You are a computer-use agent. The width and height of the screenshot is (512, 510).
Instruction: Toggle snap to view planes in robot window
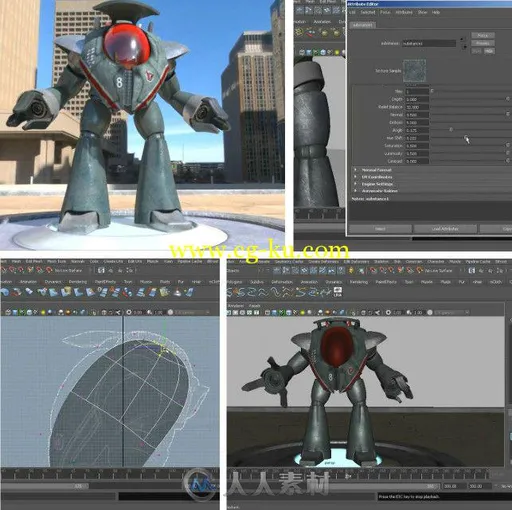(410, 271)
